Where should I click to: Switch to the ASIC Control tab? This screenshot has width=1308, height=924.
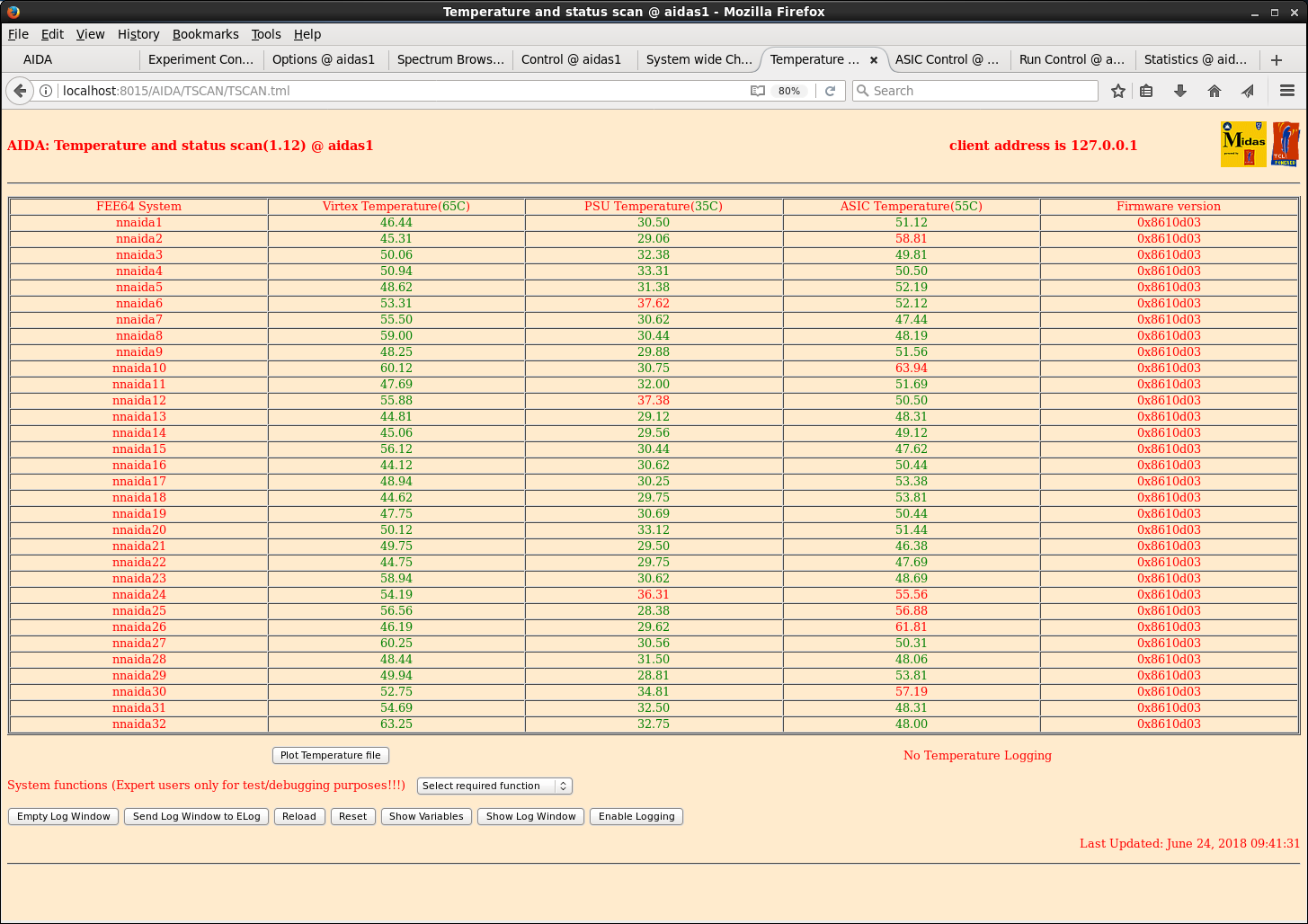point(948,59)
